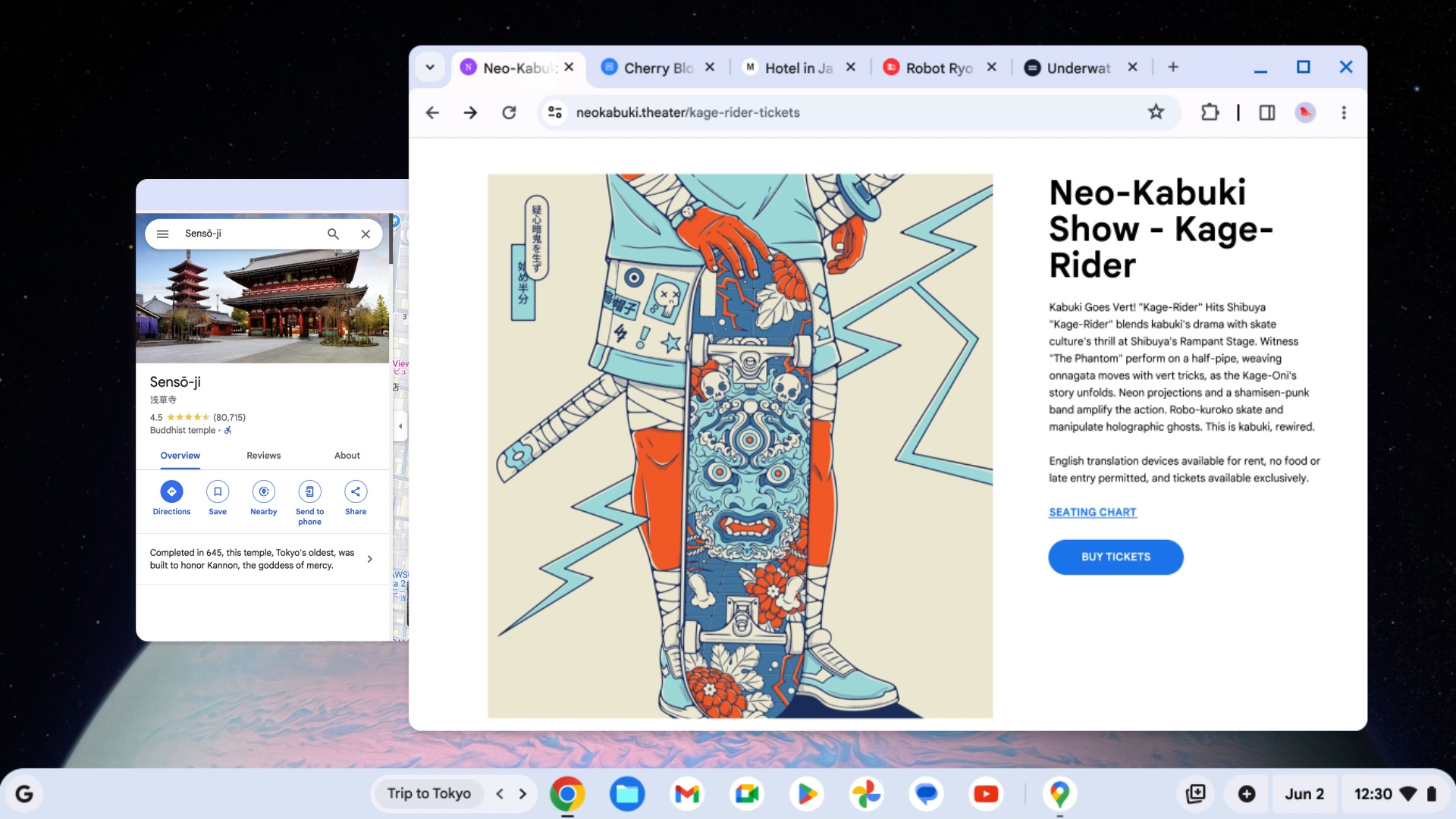Click the wheelchair accessibility icon in Maps
Viewport: 1456px width, 819px height.
[227, 430]
